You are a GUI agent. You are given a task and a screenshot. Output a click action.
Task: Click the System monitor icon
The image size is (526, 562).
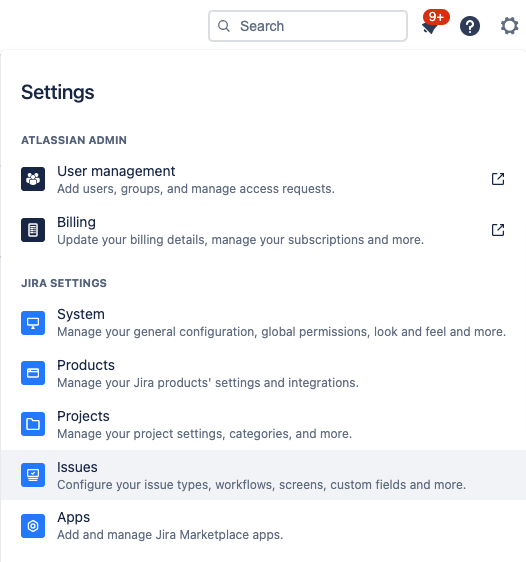point(33,323)
